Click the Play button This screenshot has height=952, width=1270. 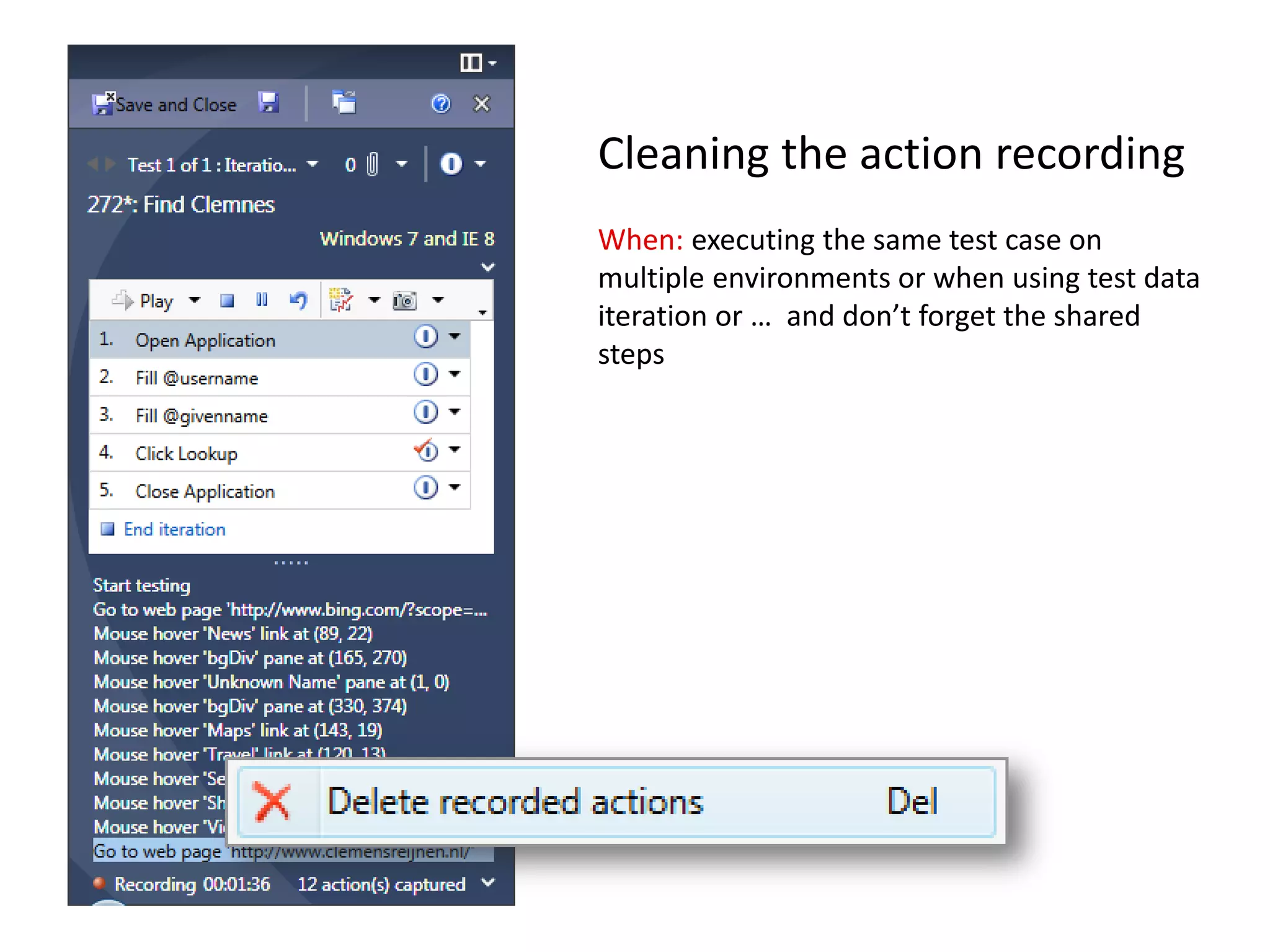point(143,301)
